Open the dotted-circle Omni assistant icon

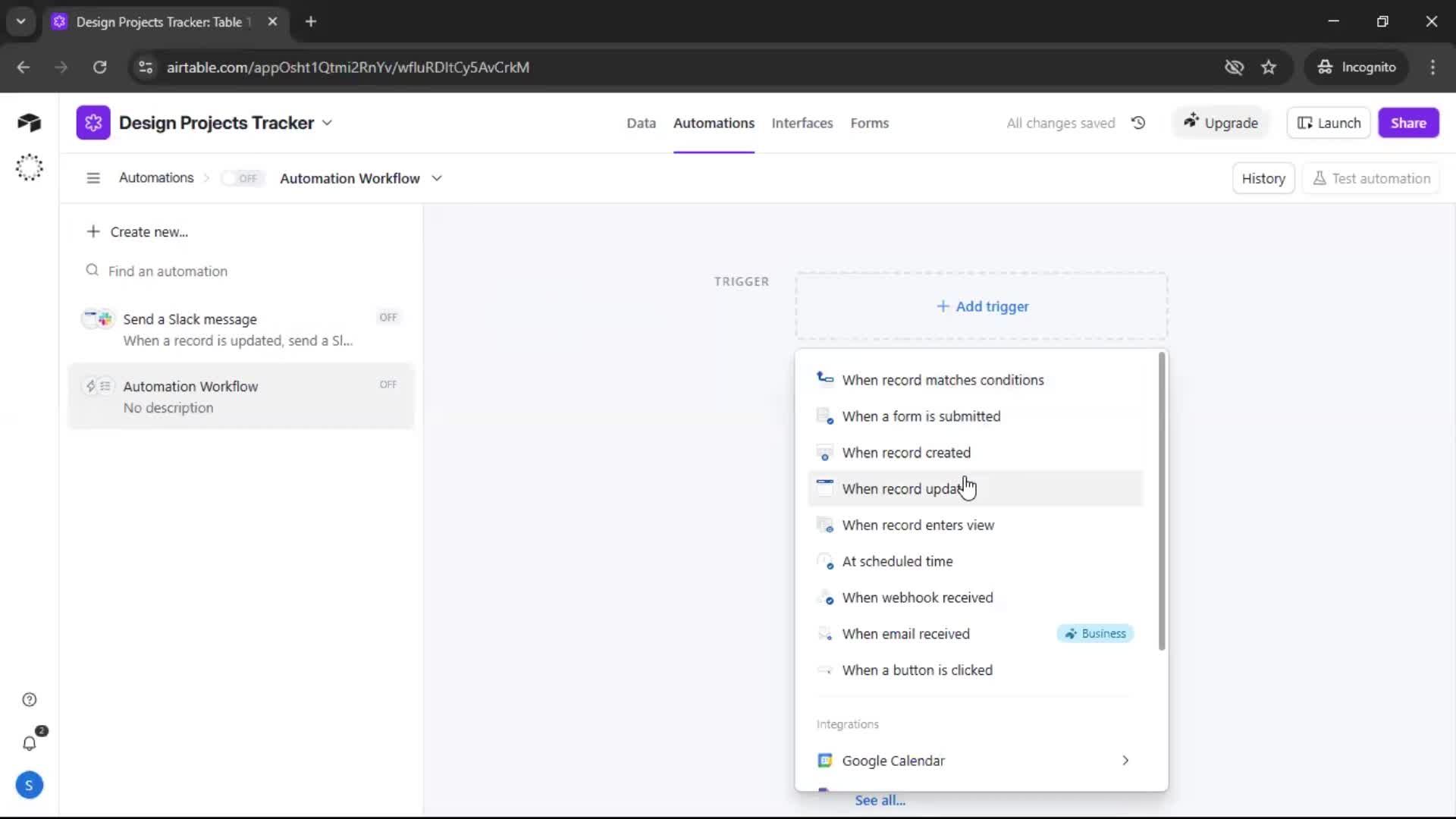pyautogui.click(x=29, y=167)
